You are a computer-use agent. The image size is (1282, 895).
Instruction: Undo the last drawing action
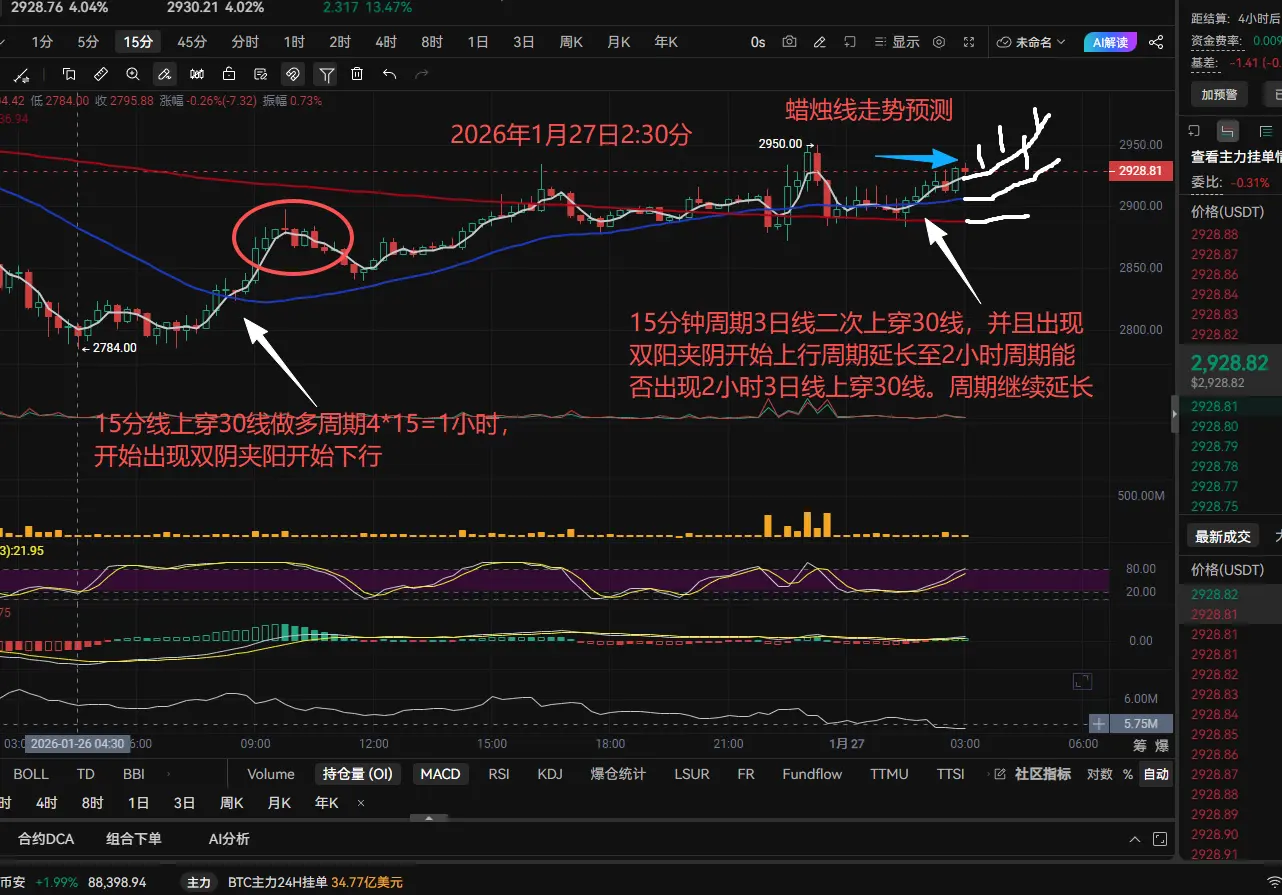click(389, 74)
